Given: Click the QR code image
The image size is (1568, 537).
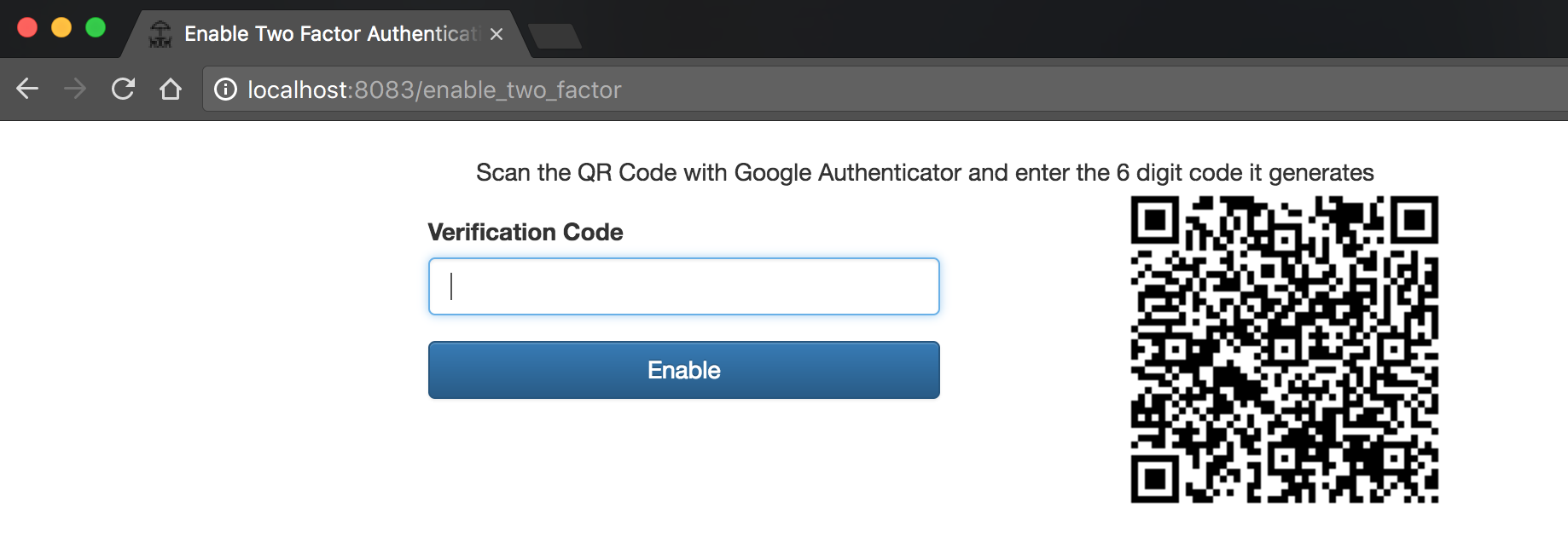Looking at the screenshot, I should 1284,349.
